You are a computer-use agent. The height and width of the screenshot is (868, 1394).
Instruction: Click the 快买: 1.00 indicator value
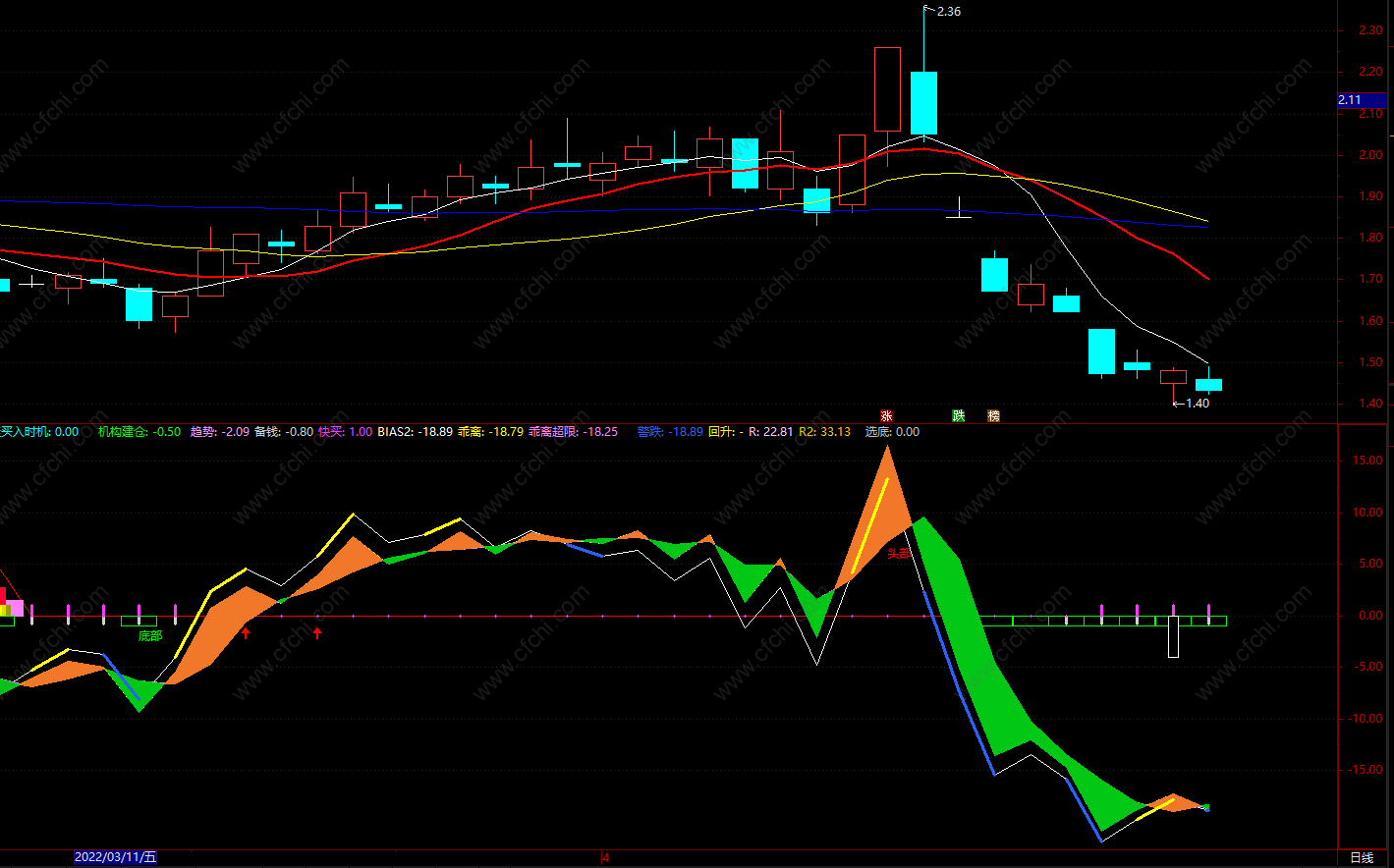point(346,432)
